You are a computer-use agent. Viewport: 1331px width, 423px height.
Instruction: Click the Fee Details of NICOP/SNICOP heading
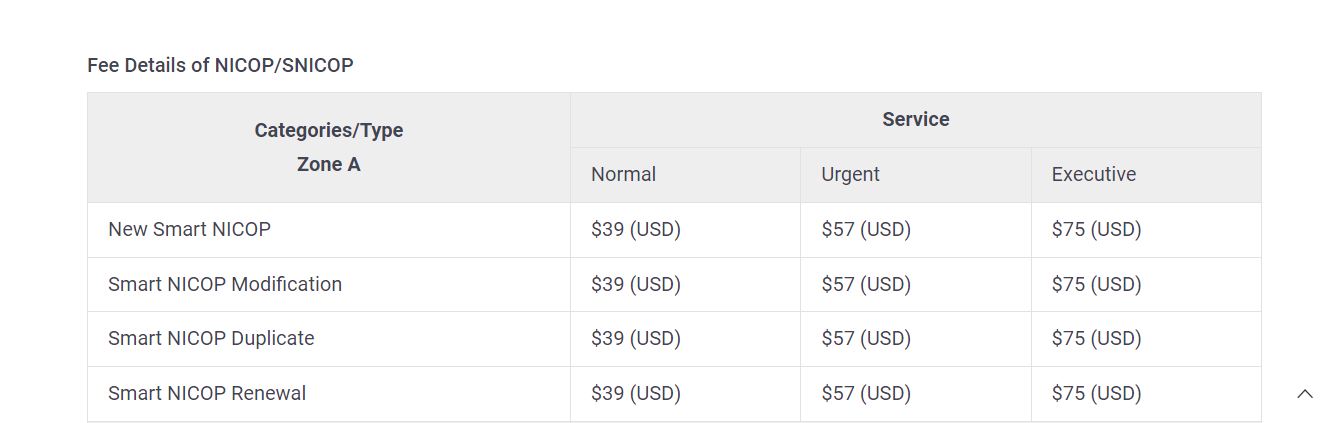coord(220,65)
